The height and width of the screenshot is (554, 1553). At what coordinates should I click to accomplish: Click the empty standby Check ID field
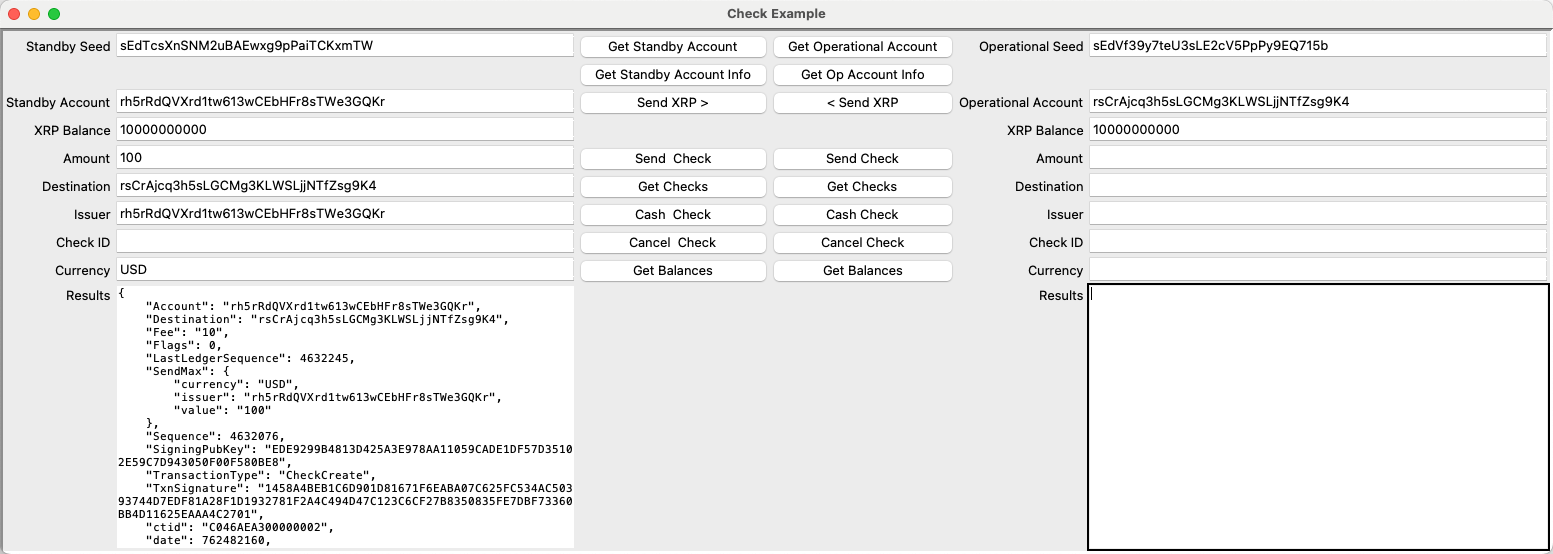click(344, 242)
